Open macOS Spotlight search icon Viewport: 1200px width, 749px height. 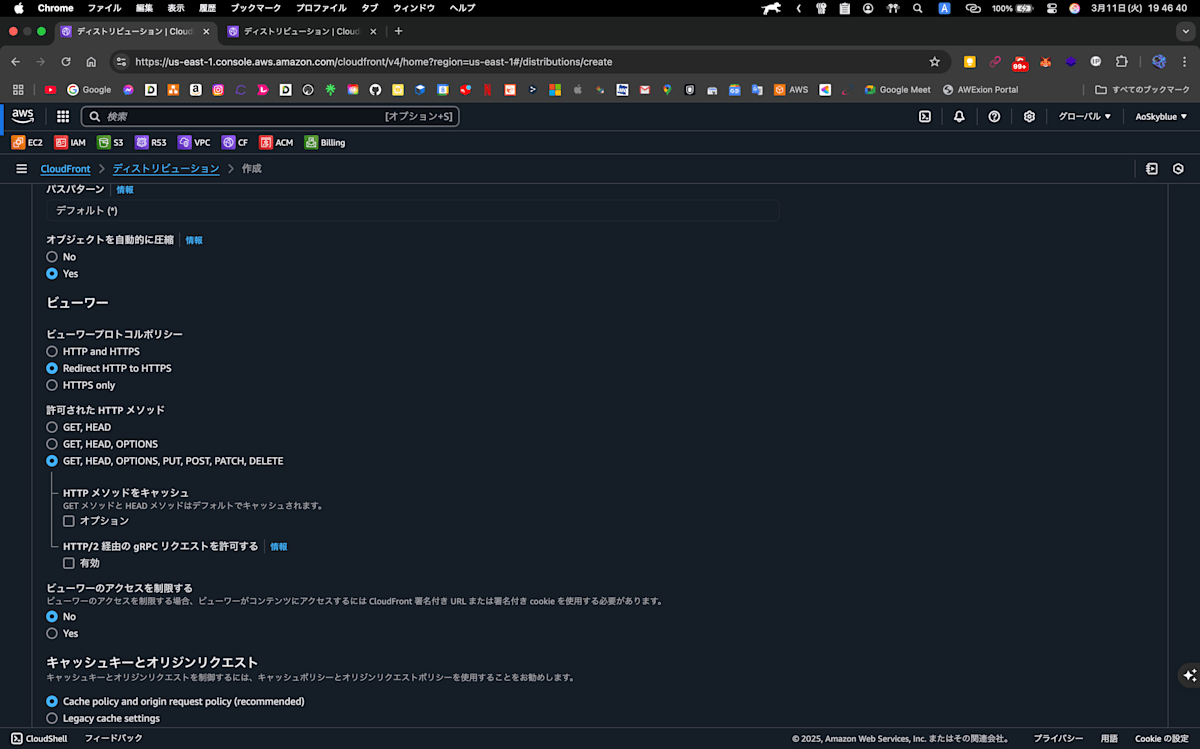(x=918, y=7)
